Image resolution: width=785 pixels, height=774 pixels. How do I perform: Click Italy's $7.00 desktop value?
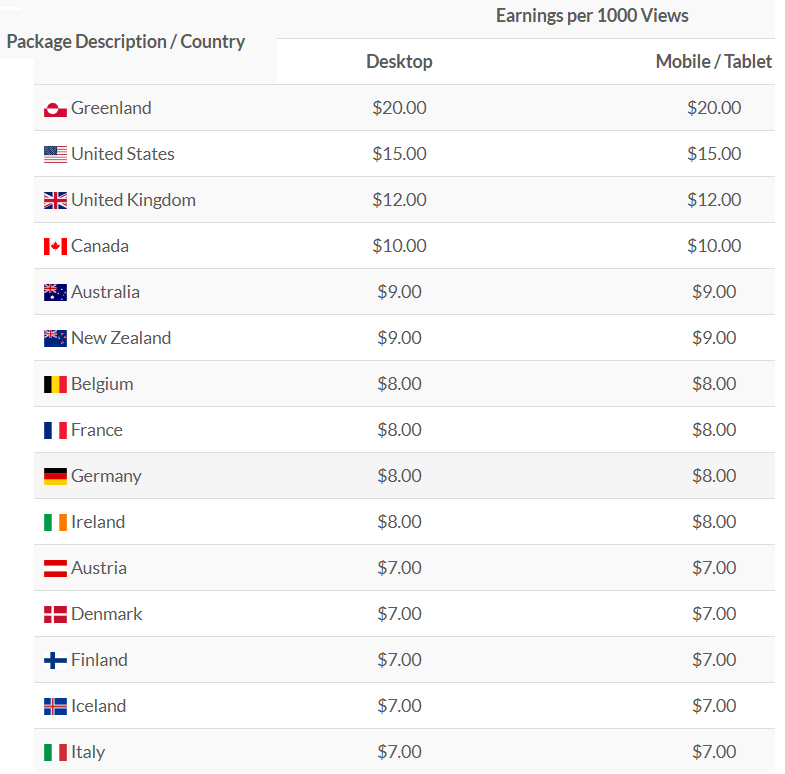click(x=399, y=752)
